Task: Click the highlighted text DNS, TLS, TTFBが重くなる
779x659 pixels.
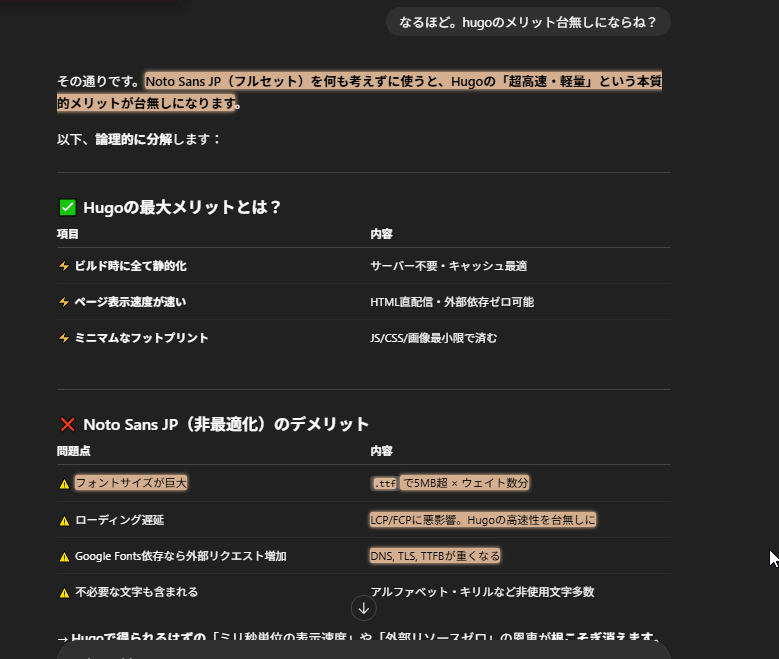Action: [435, 556]
